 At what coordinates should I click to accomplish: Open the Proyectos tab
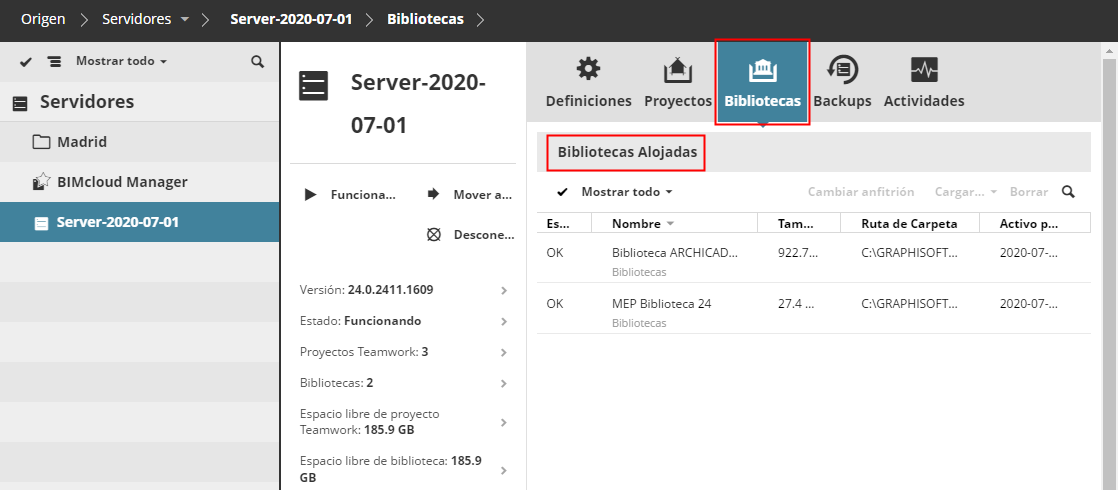[677, 83]
